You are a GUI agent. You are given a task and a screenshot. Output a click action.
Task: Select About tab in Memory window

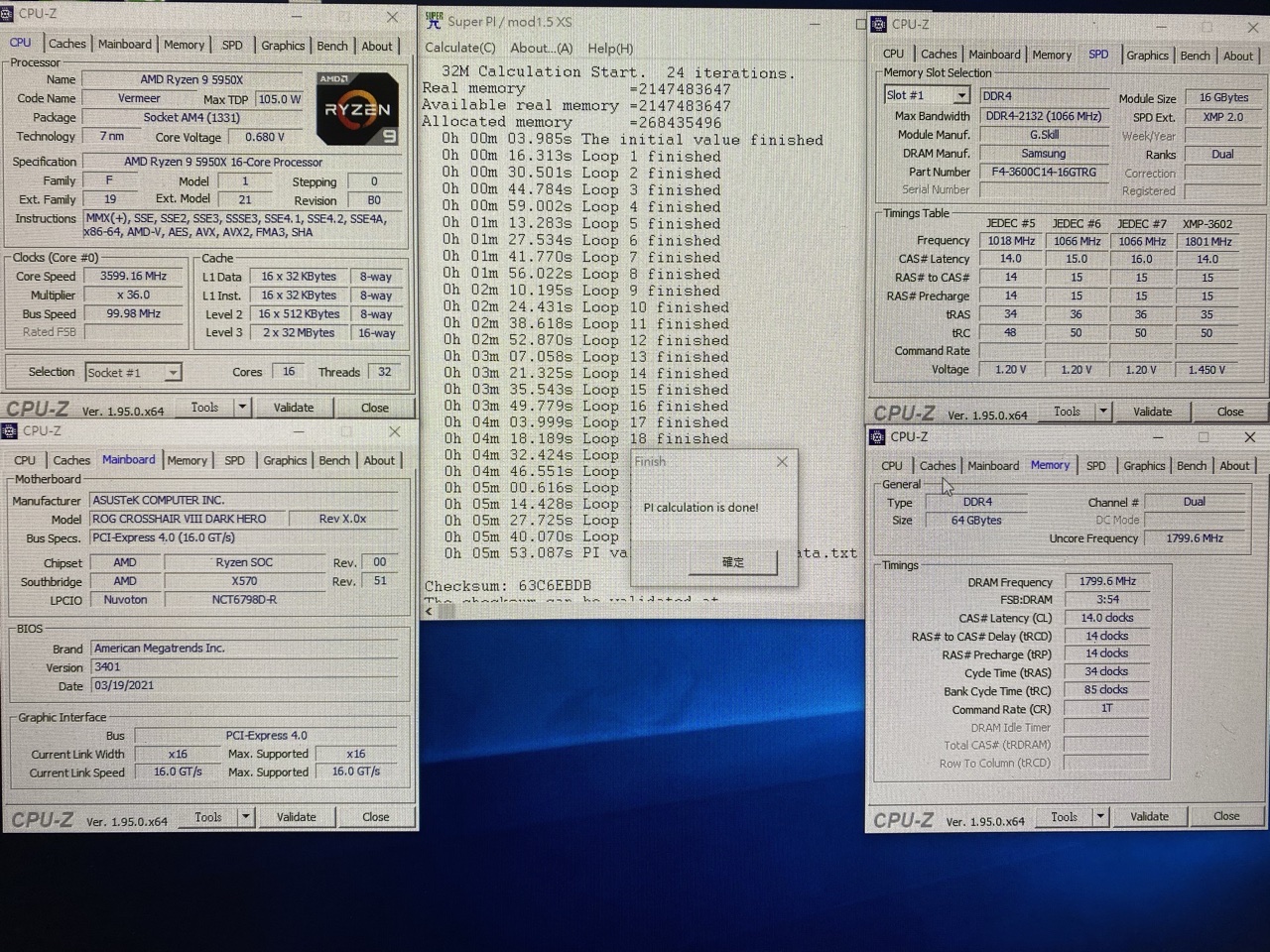coord(1234,466)
